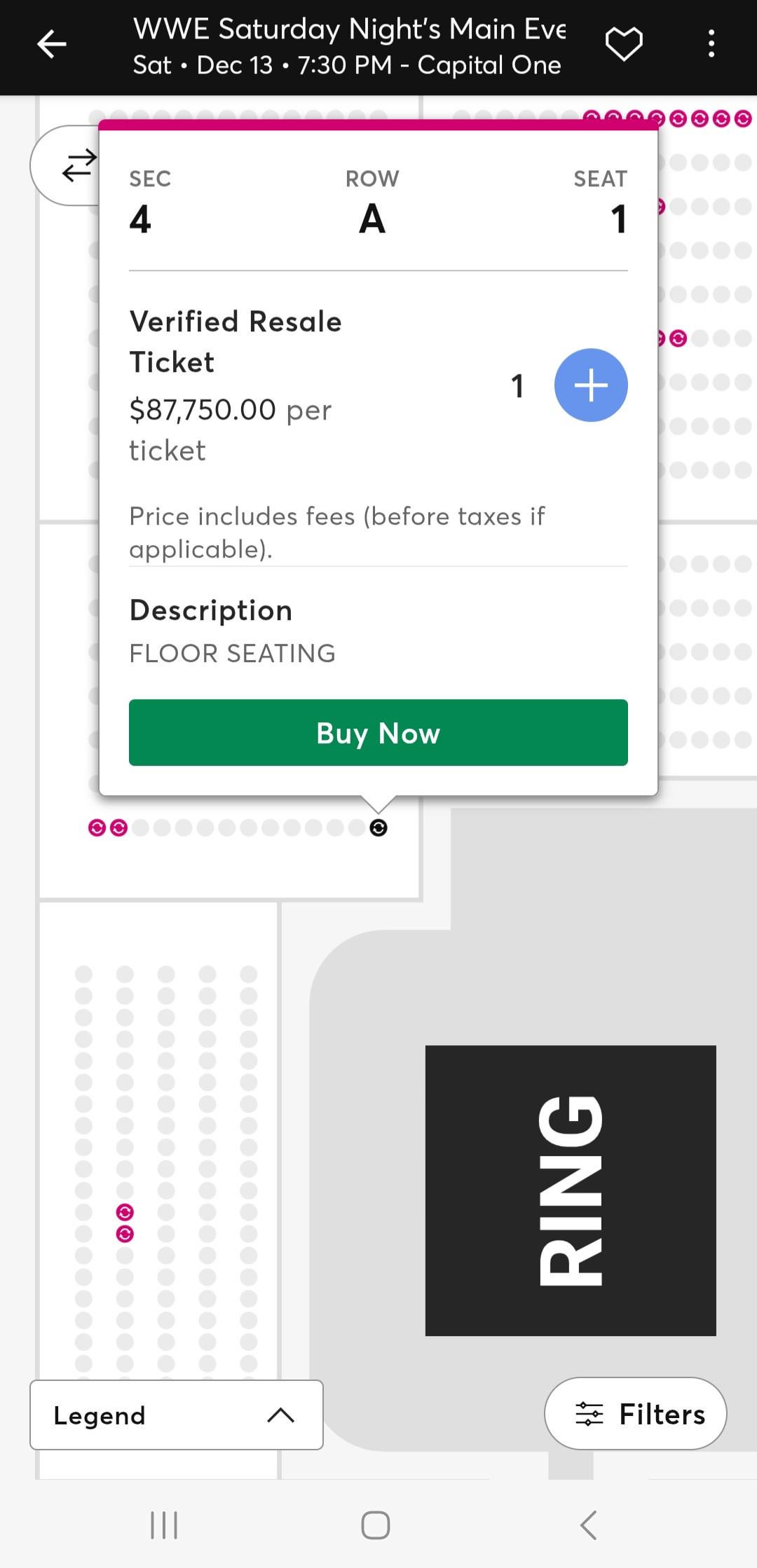Select lower pink resale seat left of ring
The width and height of the screenshot is (757, 1568).
point(125,1234)
